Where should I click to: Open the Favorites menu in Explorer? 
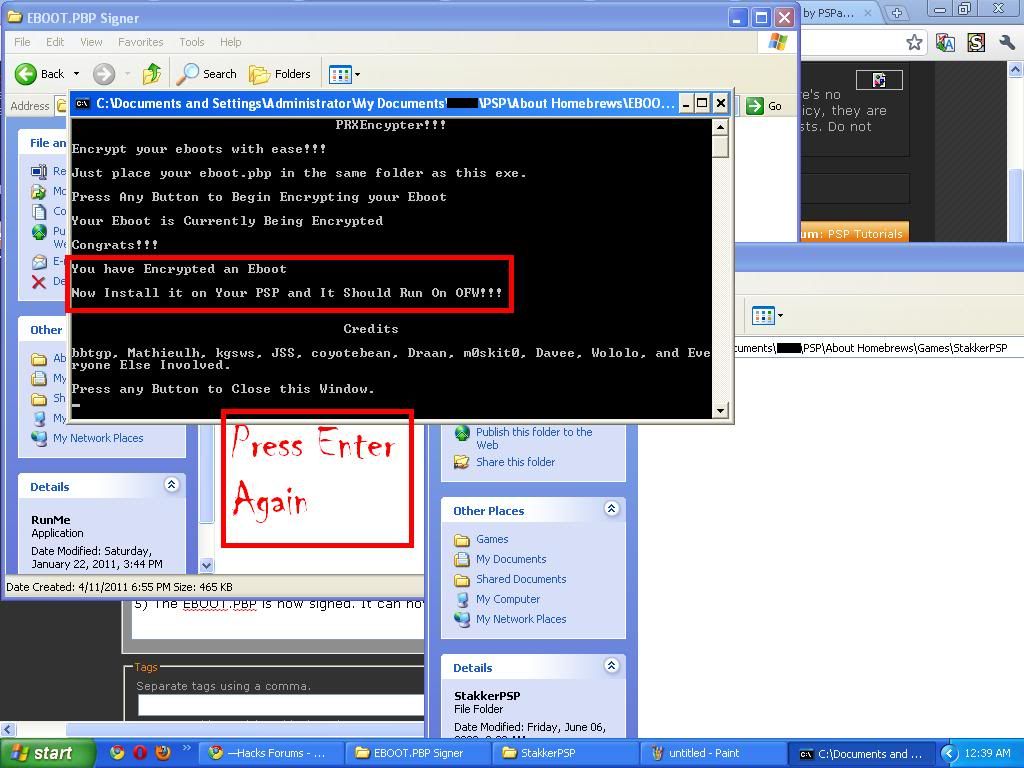tap(140, 42)
